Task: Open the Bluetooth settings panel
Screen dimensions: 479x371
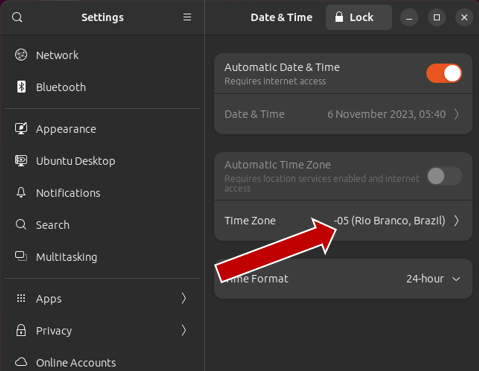Action: (102, 87)
